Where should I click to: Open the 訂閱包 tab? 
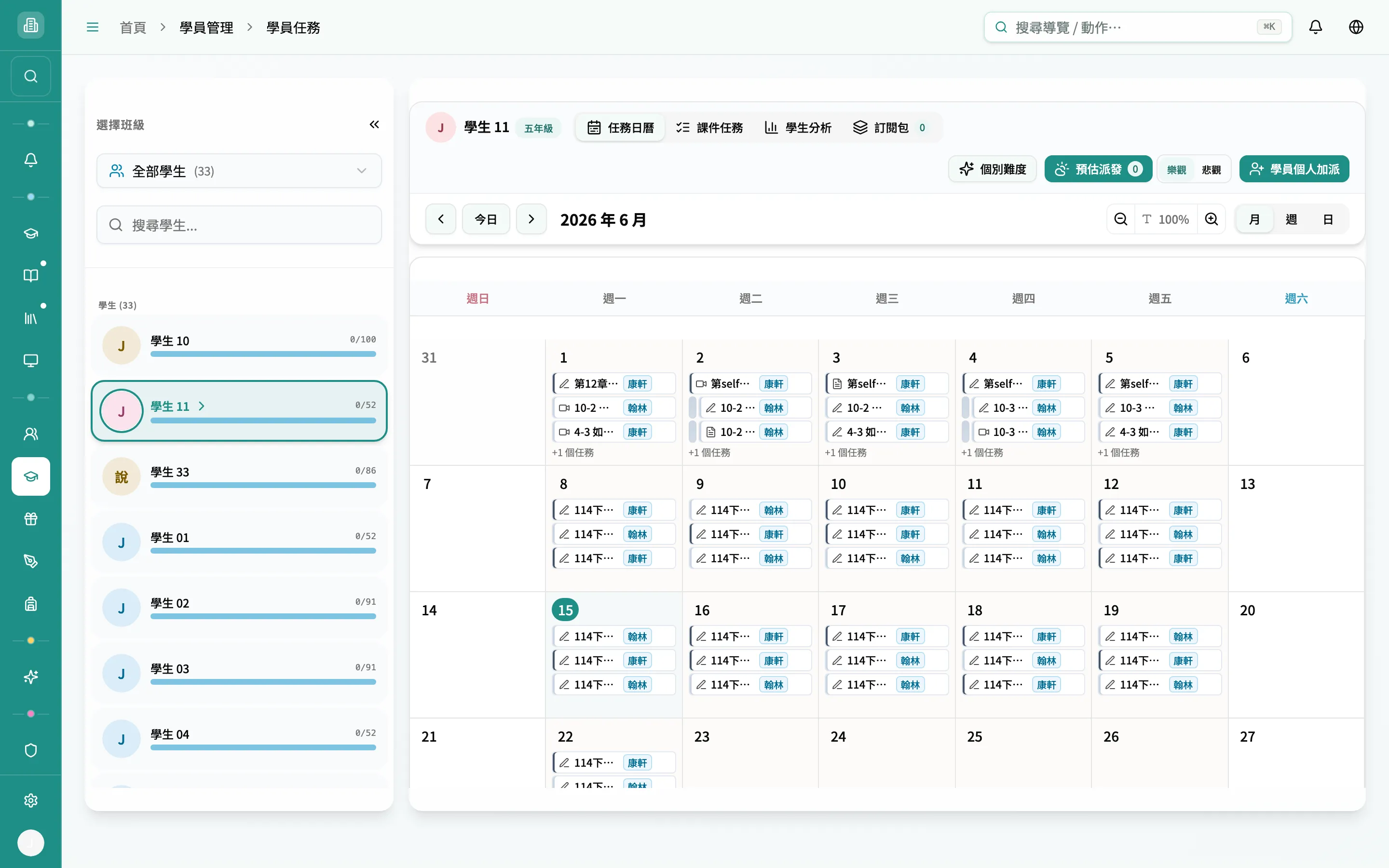(x=890, y=127)
